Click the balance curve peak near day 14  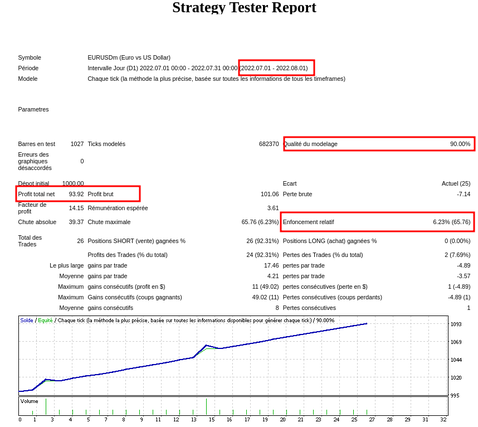(x=206, y=345)
